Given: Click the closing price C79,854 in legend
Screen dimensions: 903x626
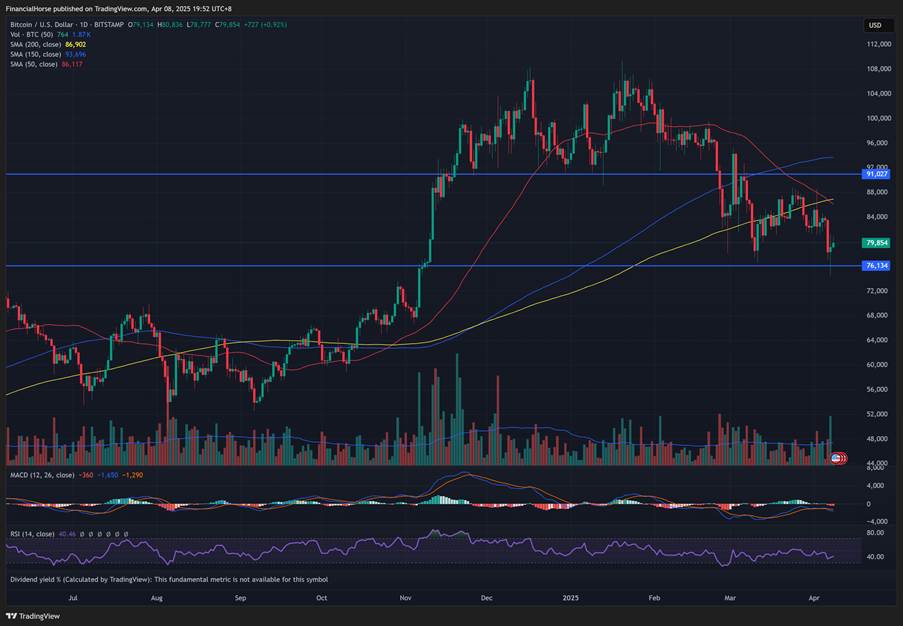Looking at the screenshot, I should point(227,25).
